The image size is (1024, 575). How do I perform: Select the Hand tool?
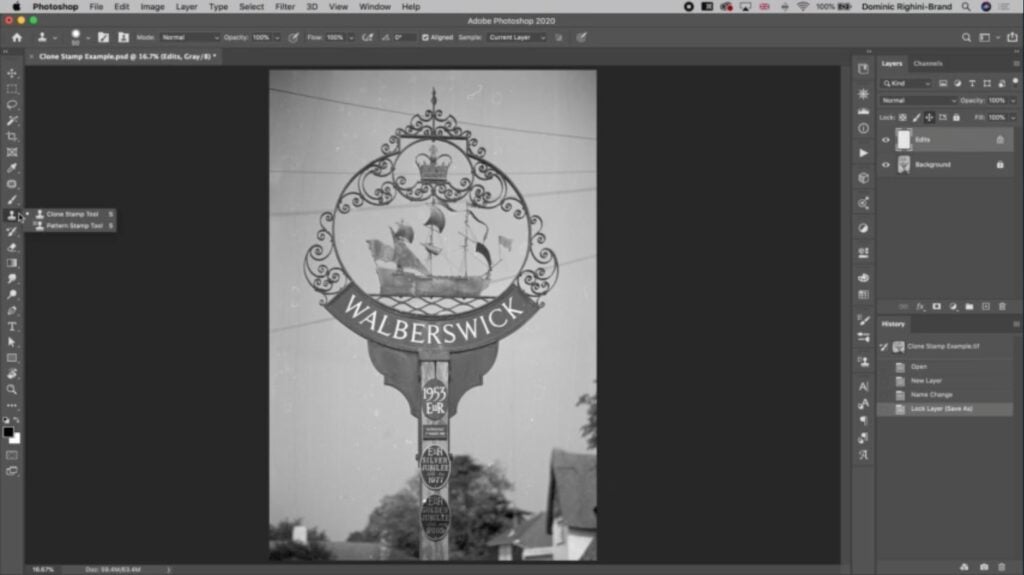pos(12,374)
